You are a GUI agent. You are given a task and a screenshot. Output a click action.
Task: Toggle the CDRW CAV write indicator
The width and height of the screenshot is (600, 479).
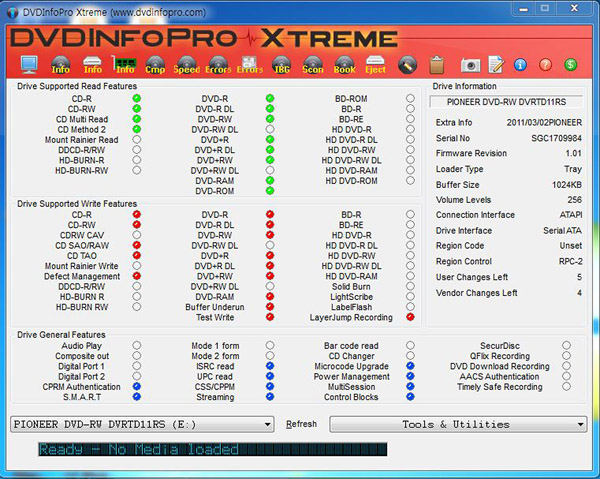pyautogui.click(x=137, y=235)
